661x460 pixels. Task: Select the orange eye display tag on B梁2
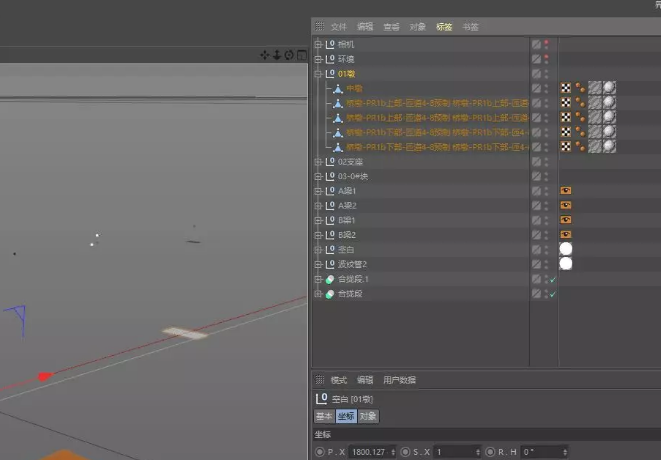pos(566,234)
